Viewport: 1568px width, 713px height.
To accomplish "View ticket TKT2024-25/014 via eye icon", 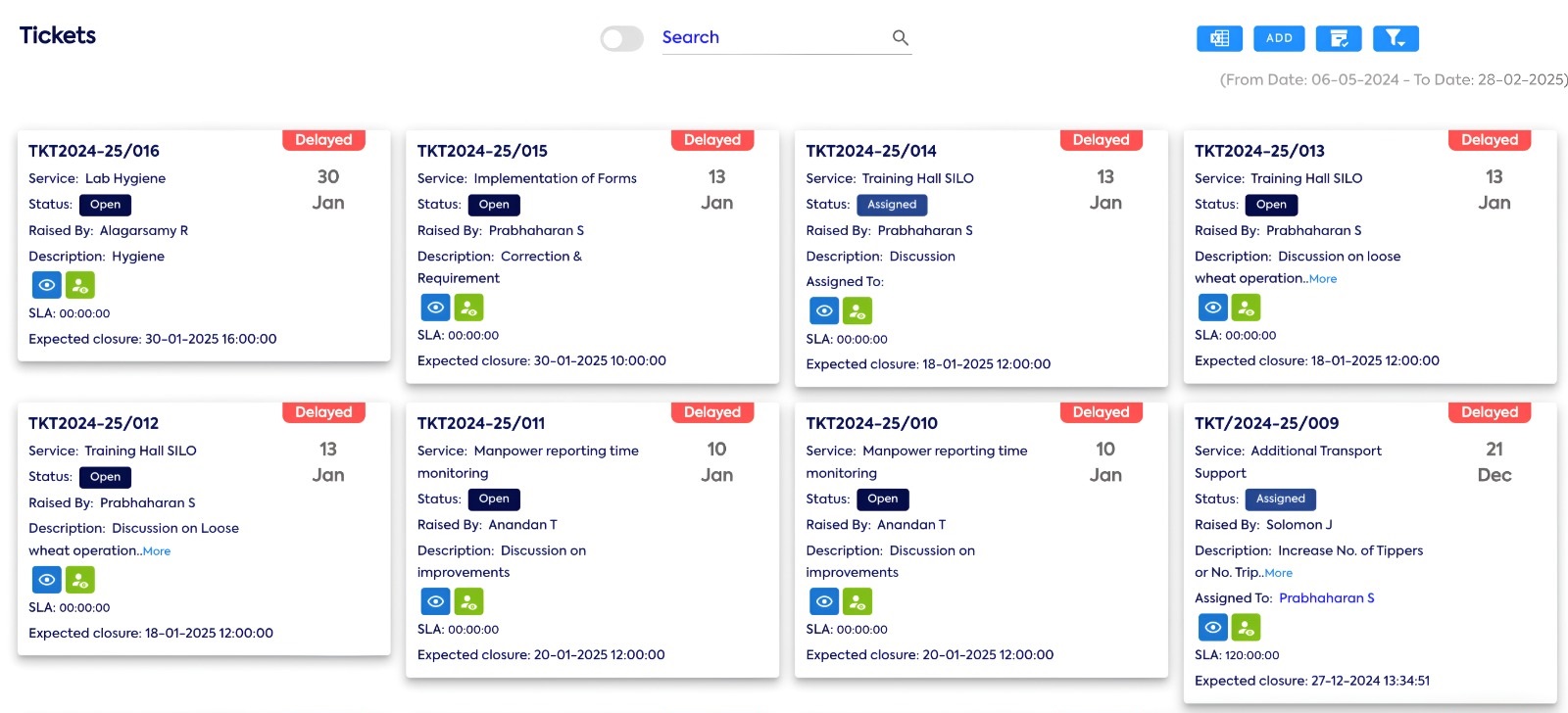I will point(824,311).
